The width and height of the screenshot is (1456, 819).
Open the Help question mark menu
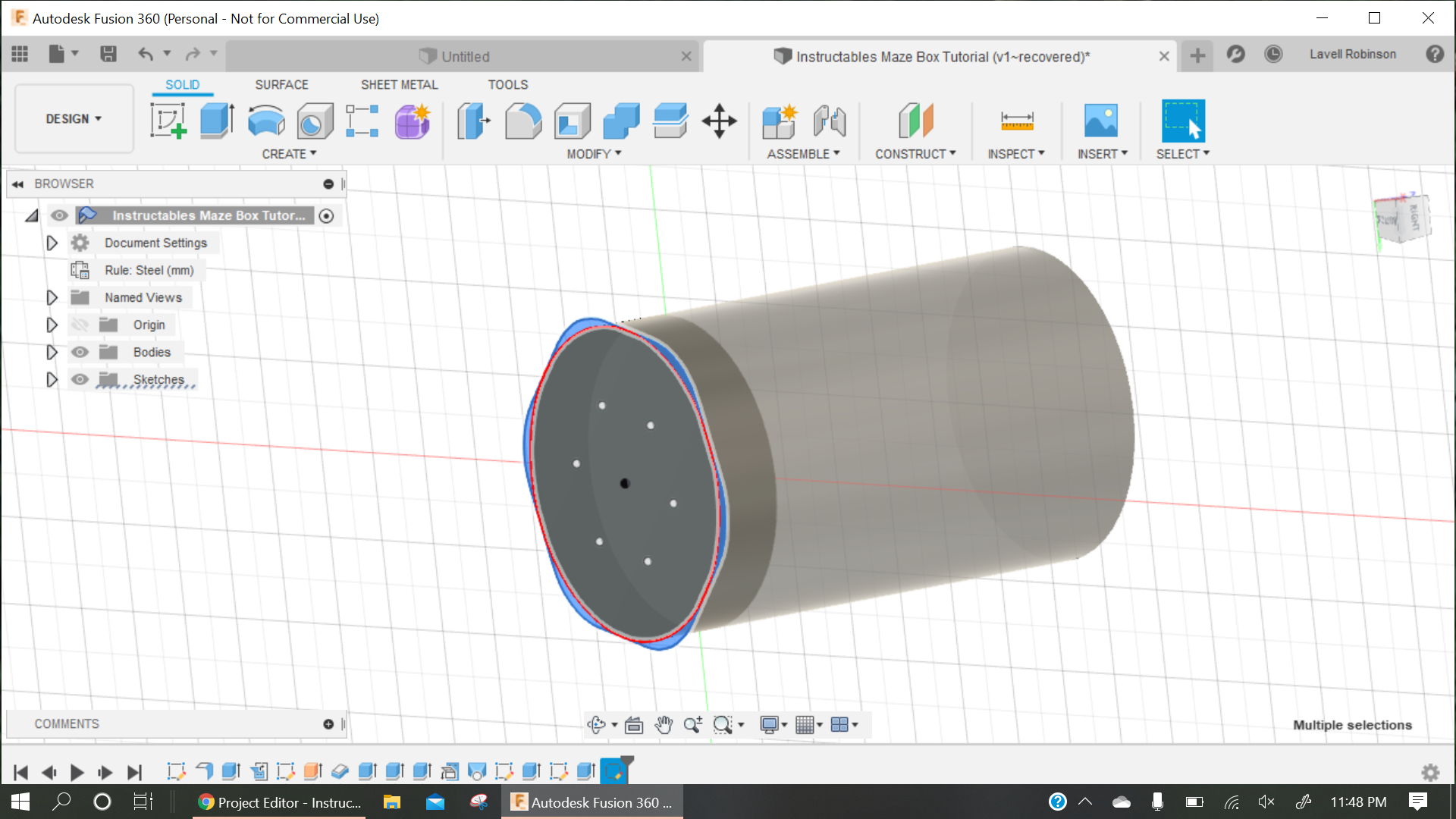coord(1435,54)
